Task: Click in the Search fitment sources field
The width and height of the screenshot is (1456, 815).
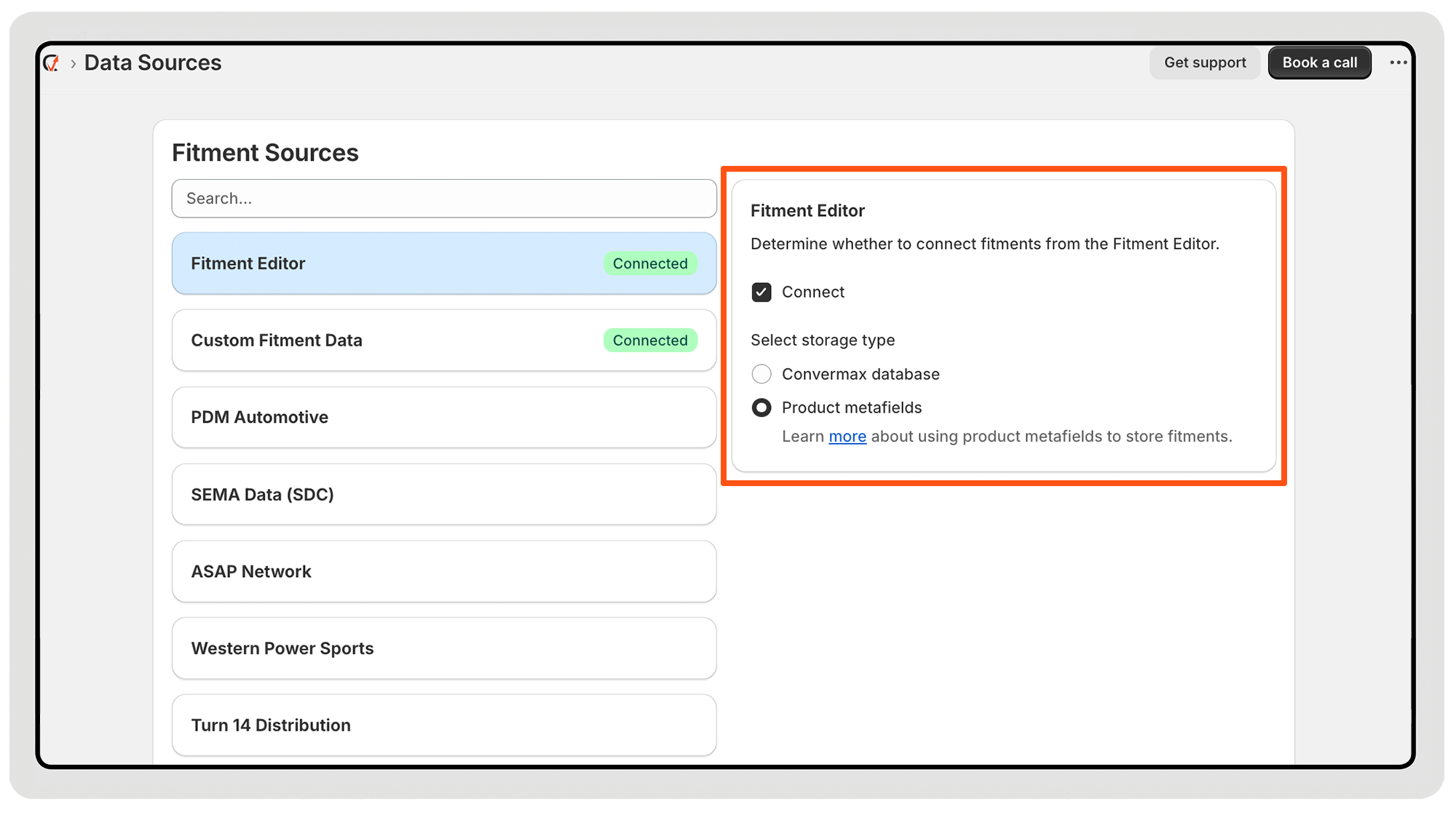Action: tap(444, 199)
